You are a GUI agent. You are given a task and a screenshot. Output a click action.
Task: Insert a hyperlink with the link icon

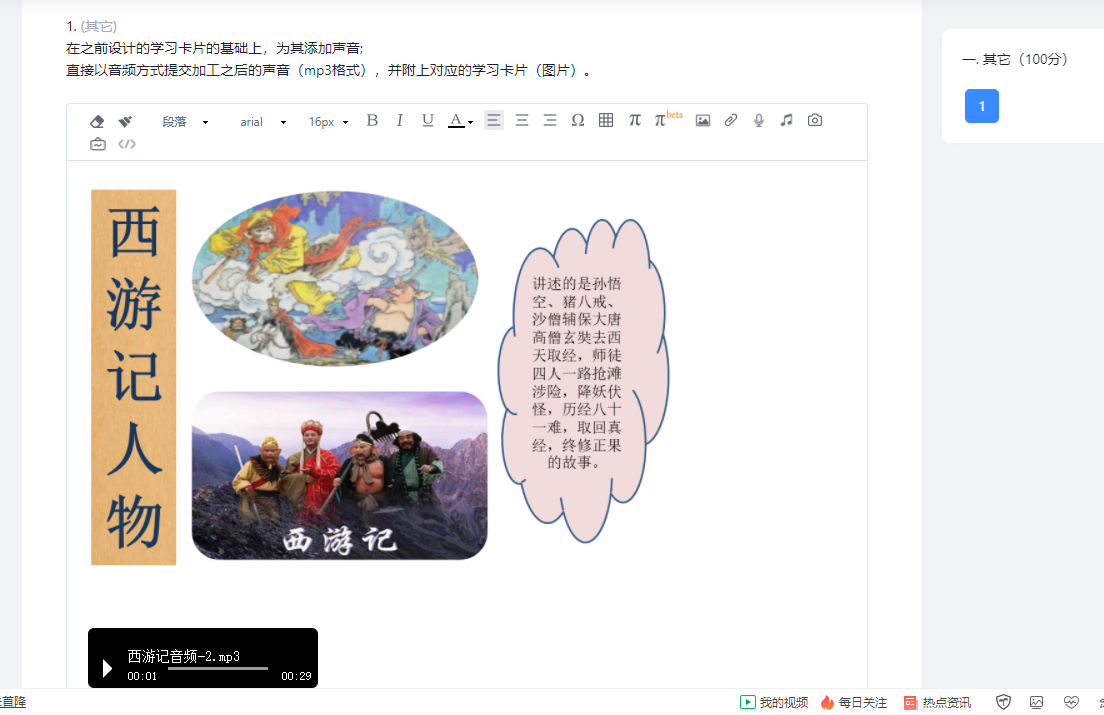(731, 120)
